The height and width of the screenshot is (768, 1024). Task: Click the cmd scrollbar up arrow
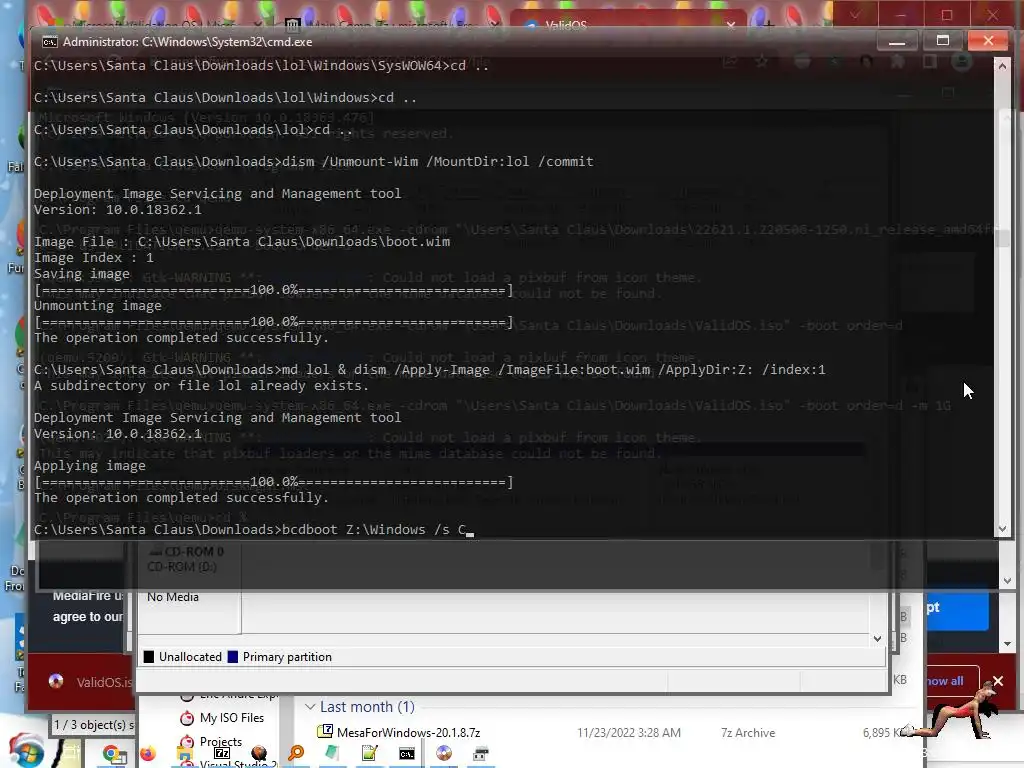[1002, 65]
